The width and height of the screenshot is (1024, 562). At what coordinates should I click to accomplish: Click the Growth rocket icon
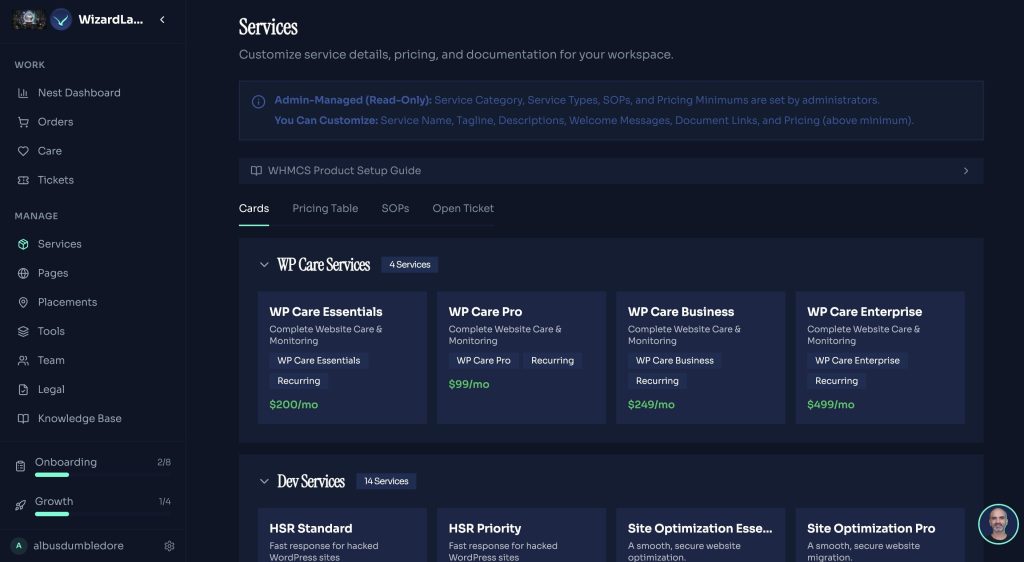tap(21, 505)
